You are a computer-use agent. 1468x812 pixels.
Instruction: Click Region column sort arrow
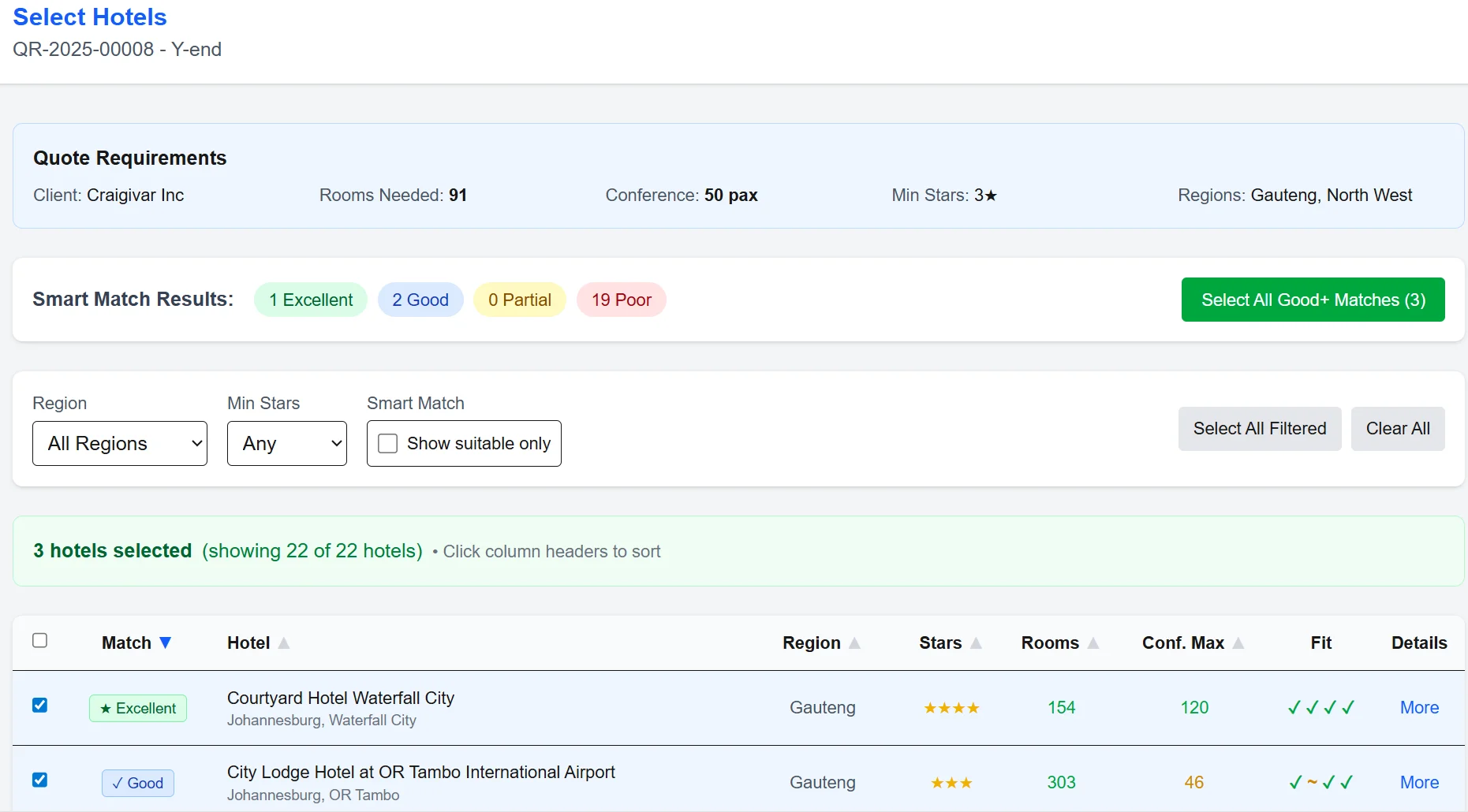(854, 643)
